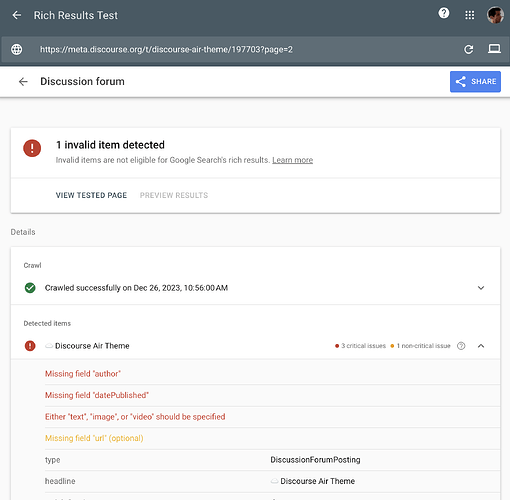
Task: Reload the test with the refresh icon
Action: tap(469, 49)
